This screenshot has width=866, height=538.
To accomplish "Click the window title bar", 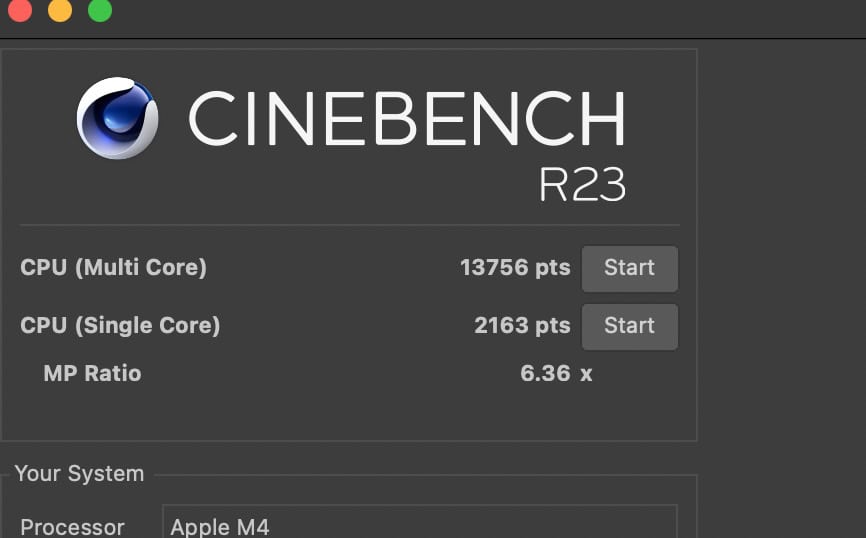I will tap(450, 18).
